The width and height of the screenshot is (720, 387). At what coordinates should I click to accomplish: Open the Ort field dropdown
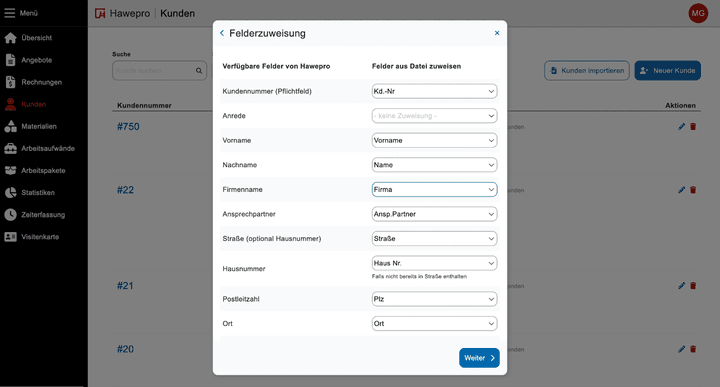434,323
